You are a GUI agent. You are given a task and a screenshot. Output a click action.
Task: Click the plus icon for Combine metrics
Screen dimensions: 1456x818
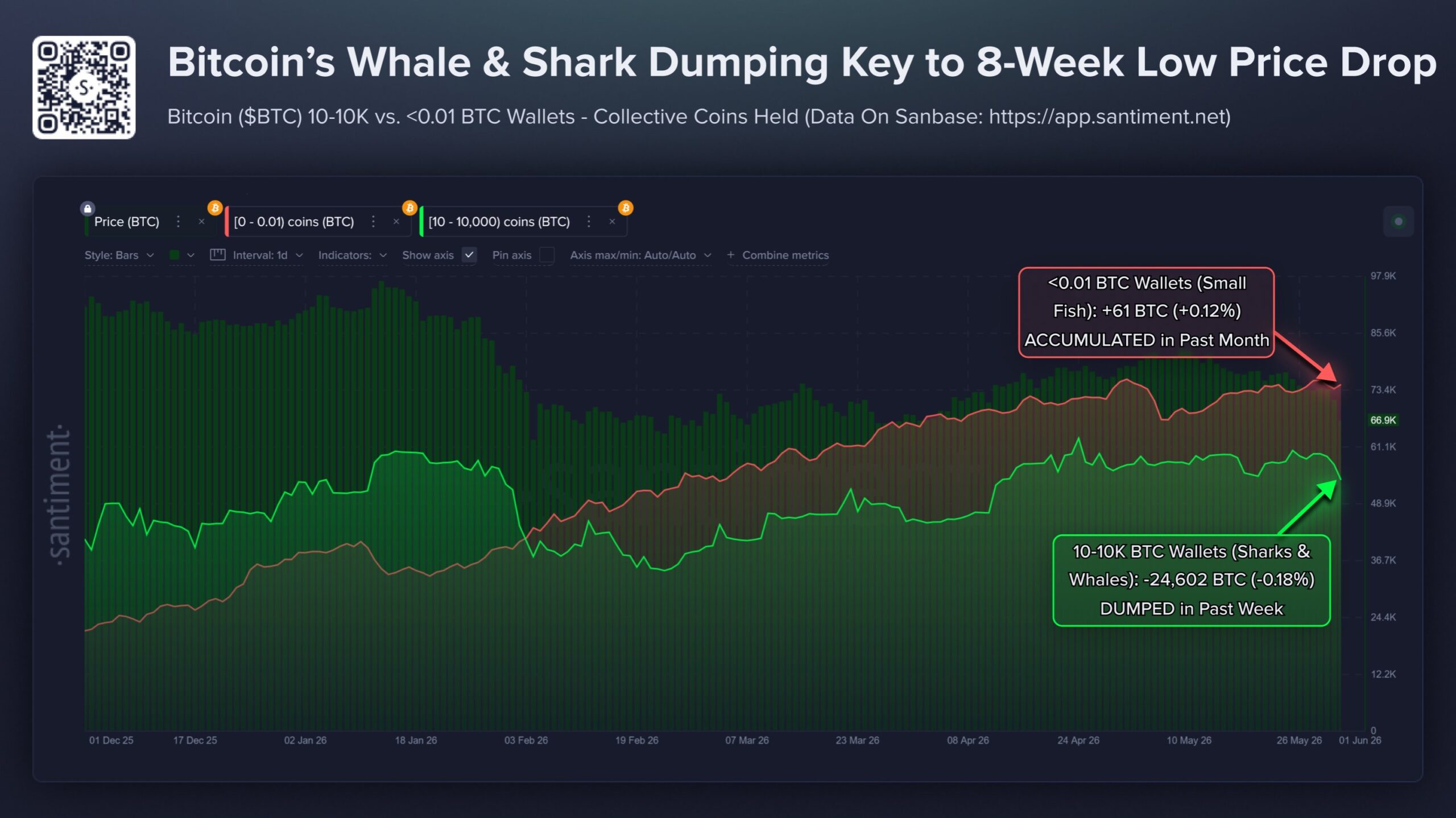click(x=731, y=255)
